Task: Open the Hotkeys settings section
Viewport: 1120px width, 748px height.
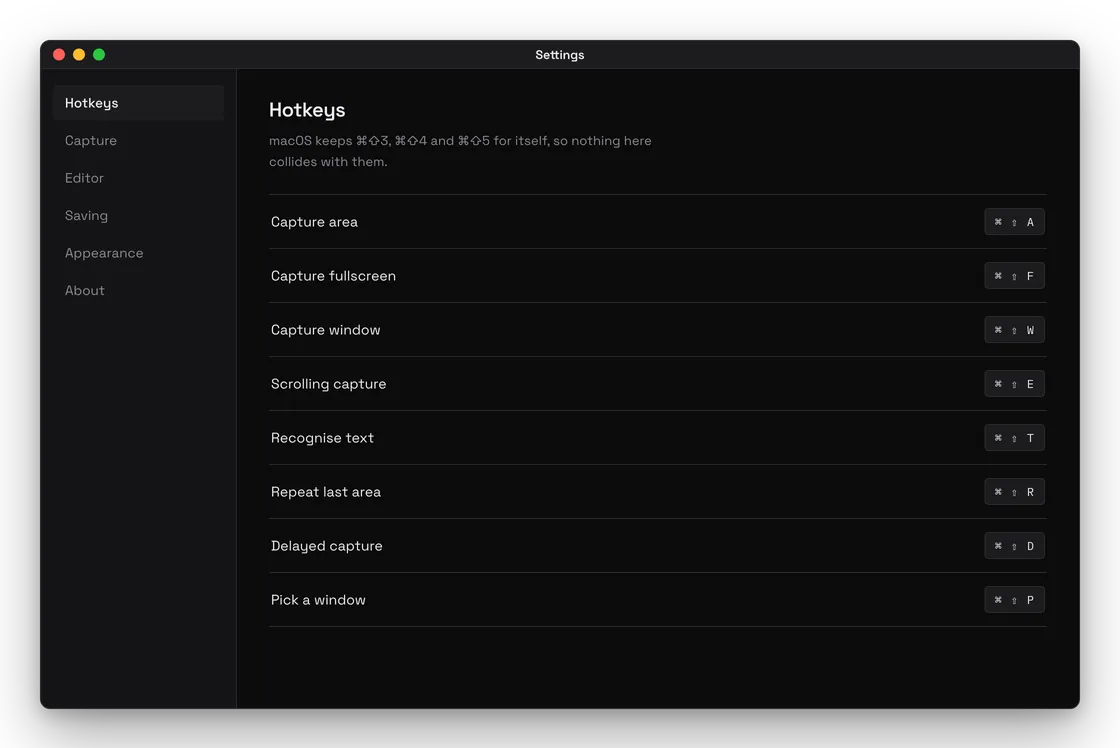Action: [x=139, y=103]
